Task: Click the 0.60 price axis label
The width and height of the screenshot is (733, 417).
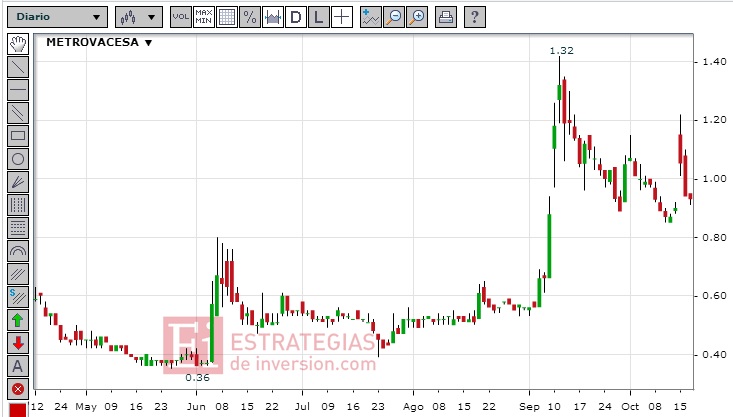Action: (x=715, y=296)
